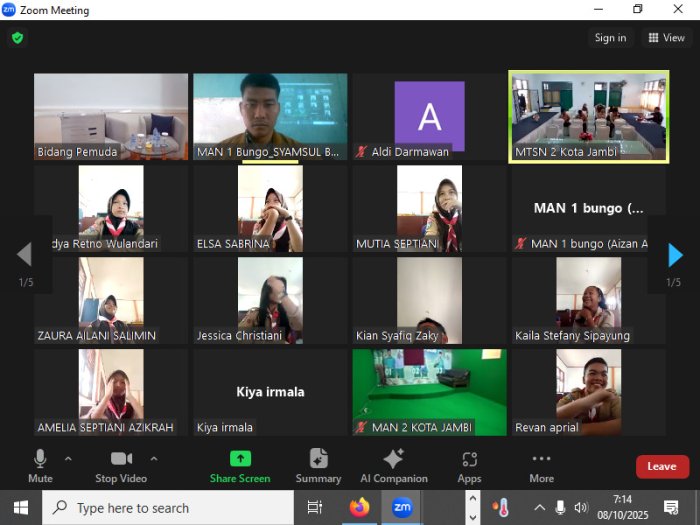Open the More options menu
This screenshot has height=525, width=700.
click(541, 466)
